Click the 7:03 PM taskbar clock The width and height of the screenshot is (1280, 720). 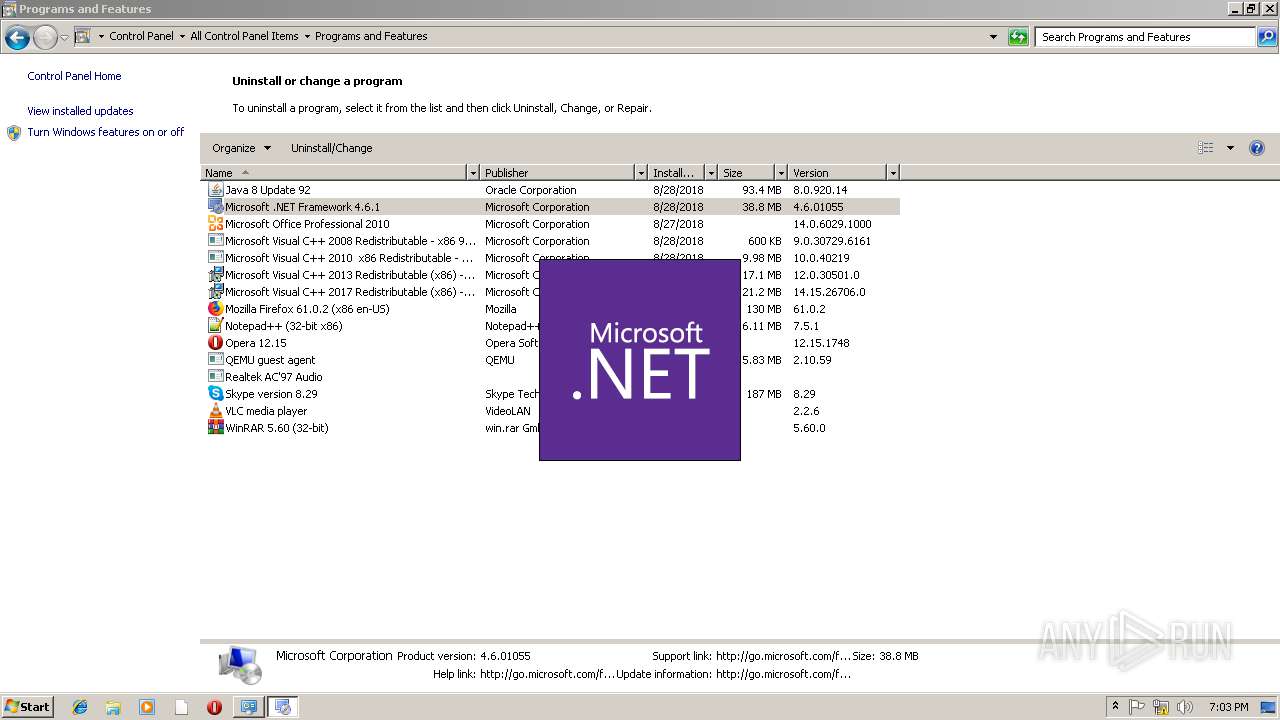coord(1228,707)
